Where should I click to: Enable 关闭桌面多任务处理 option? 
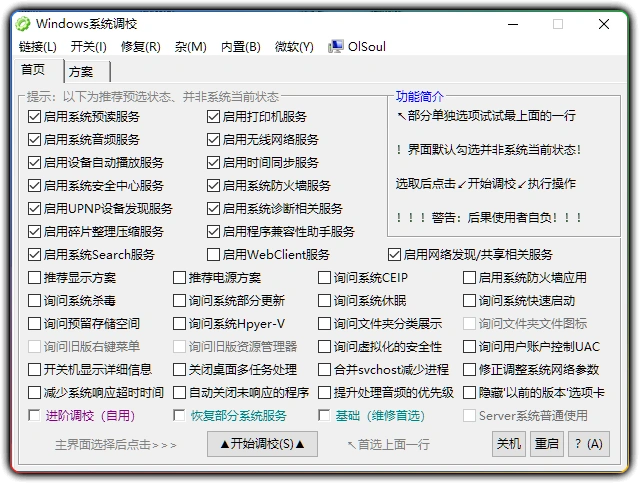[179, 370]
